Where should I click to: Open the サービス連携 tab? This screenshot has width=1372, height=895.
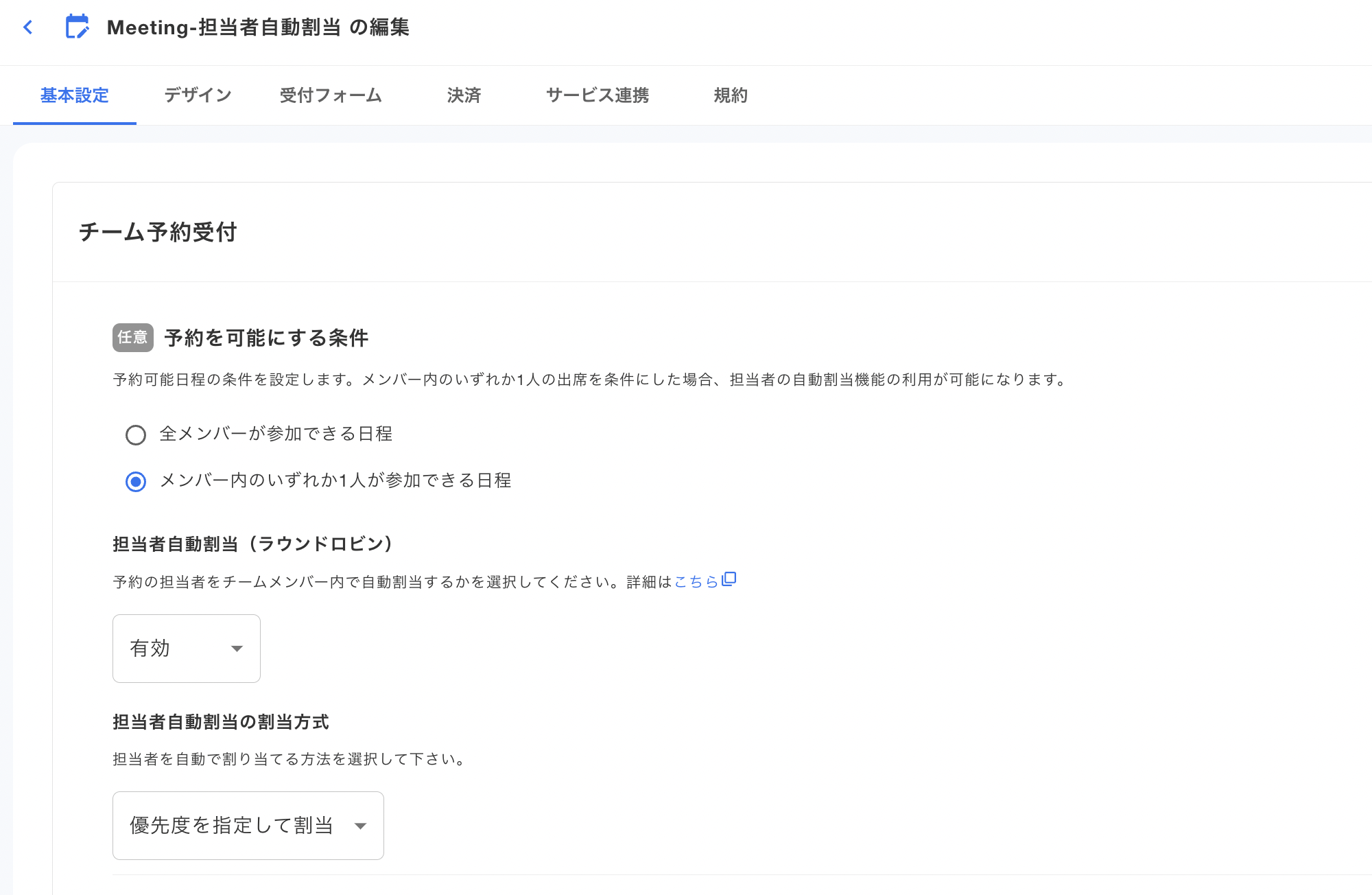pyautogui.click(x=598, y=95)
